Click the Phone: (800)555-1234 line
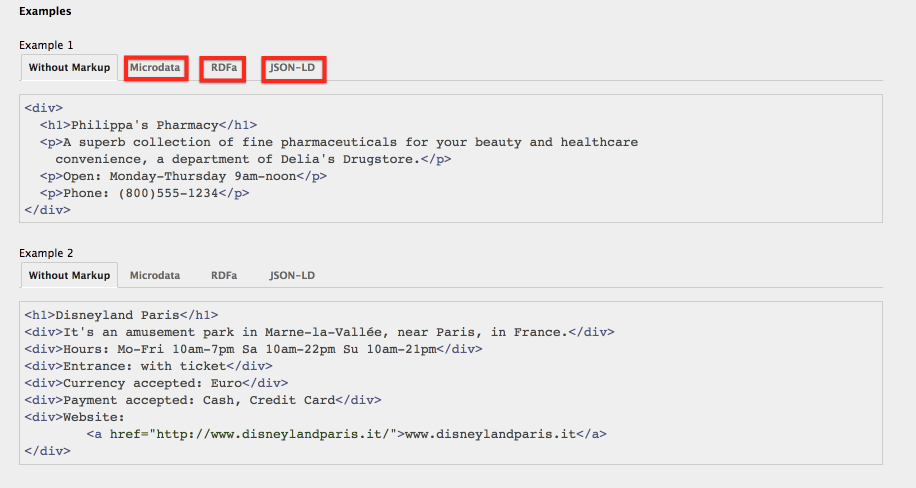 [x=144, y=193]
